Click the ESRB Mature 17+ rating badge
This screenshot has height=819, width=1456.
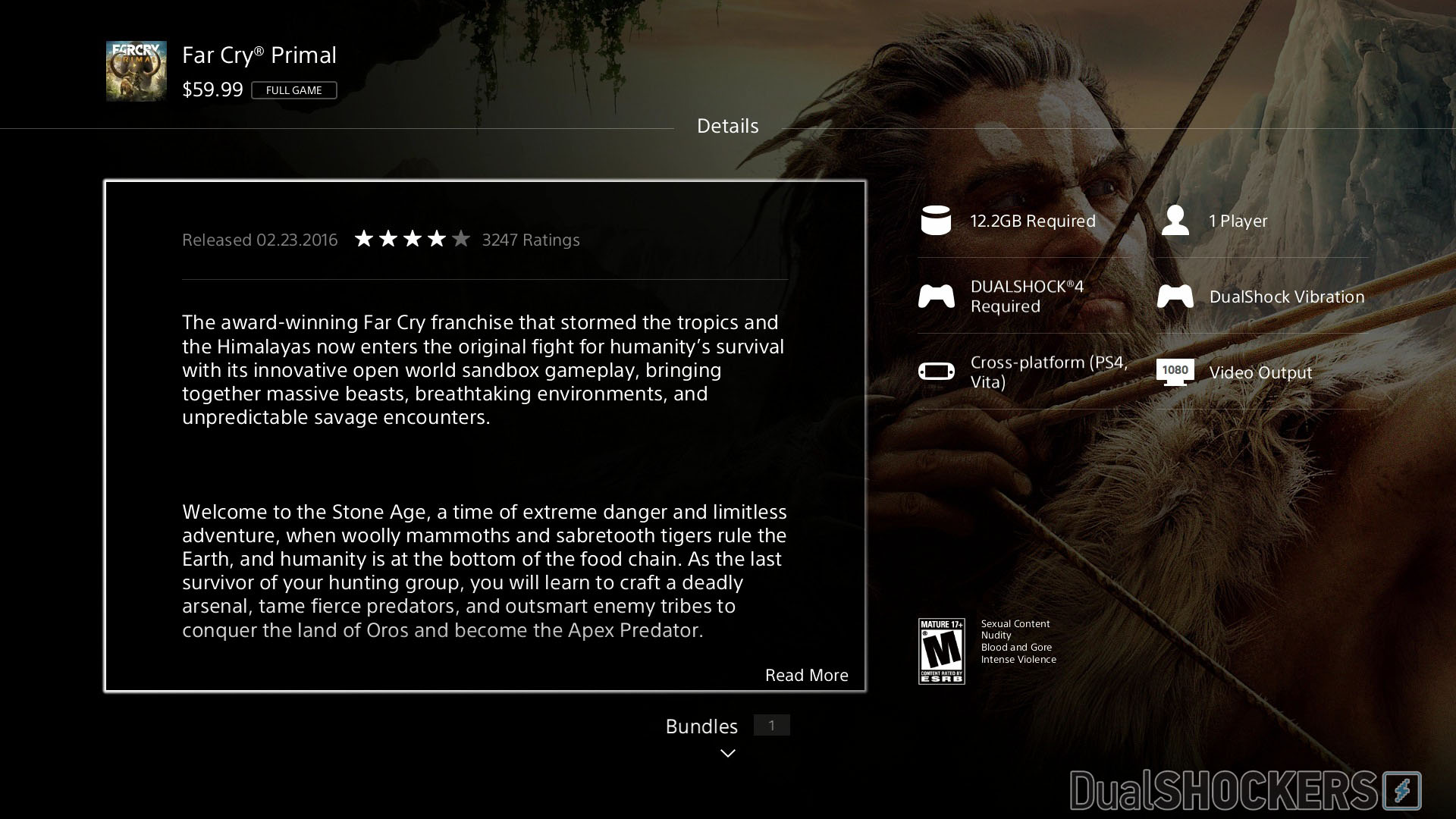click(x=941, y=651)
